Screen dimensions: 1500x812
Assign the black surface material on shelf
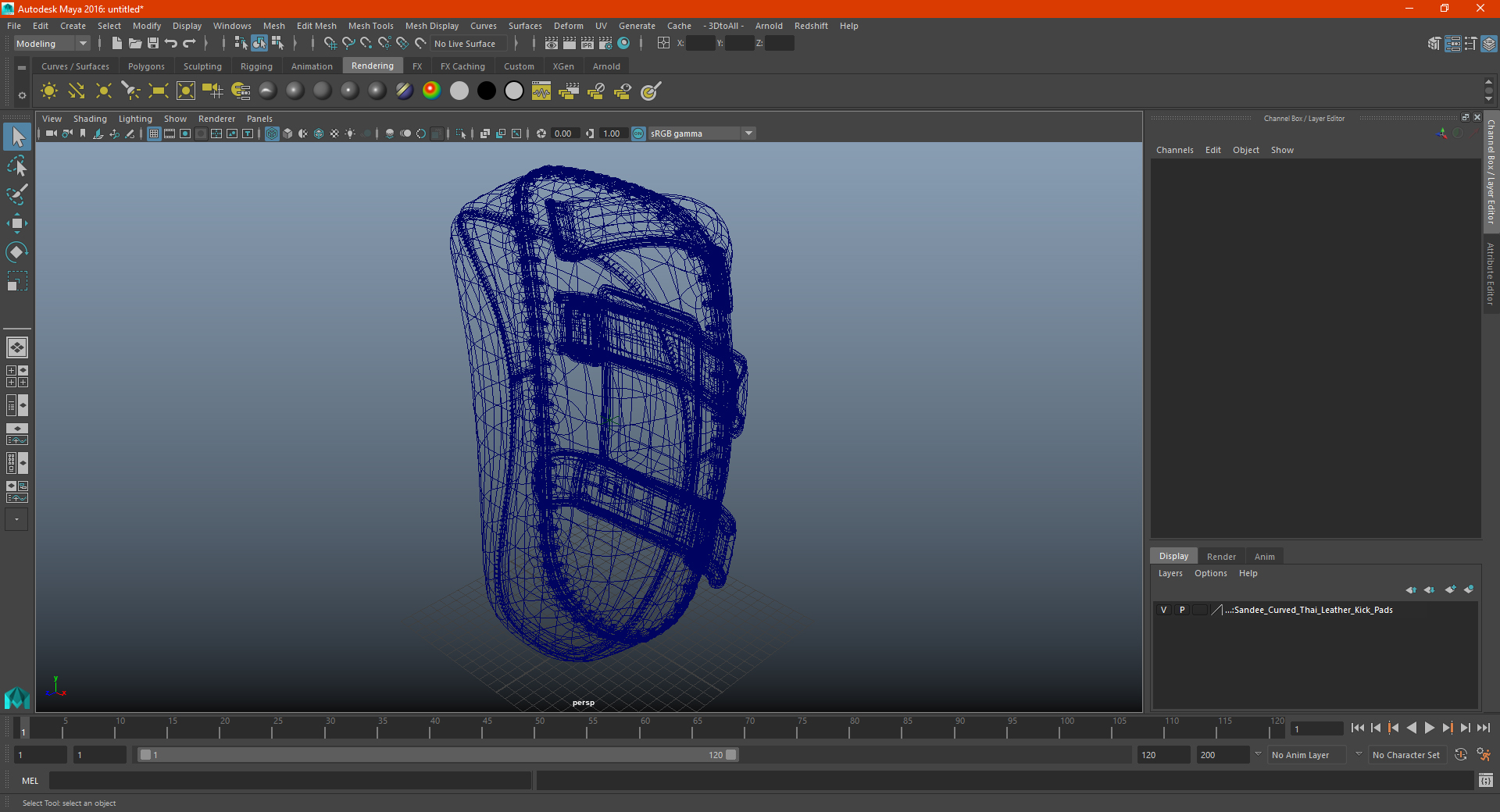coord(487,91)
